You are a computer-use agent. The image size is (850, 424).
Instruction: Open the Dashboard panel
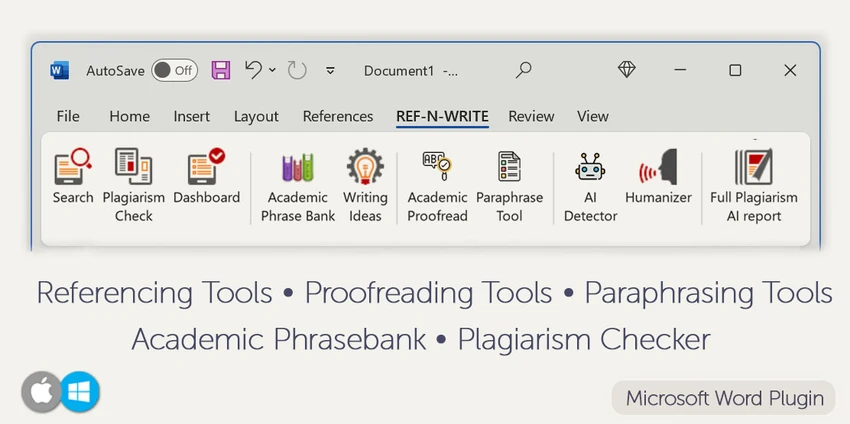[207, 176]
